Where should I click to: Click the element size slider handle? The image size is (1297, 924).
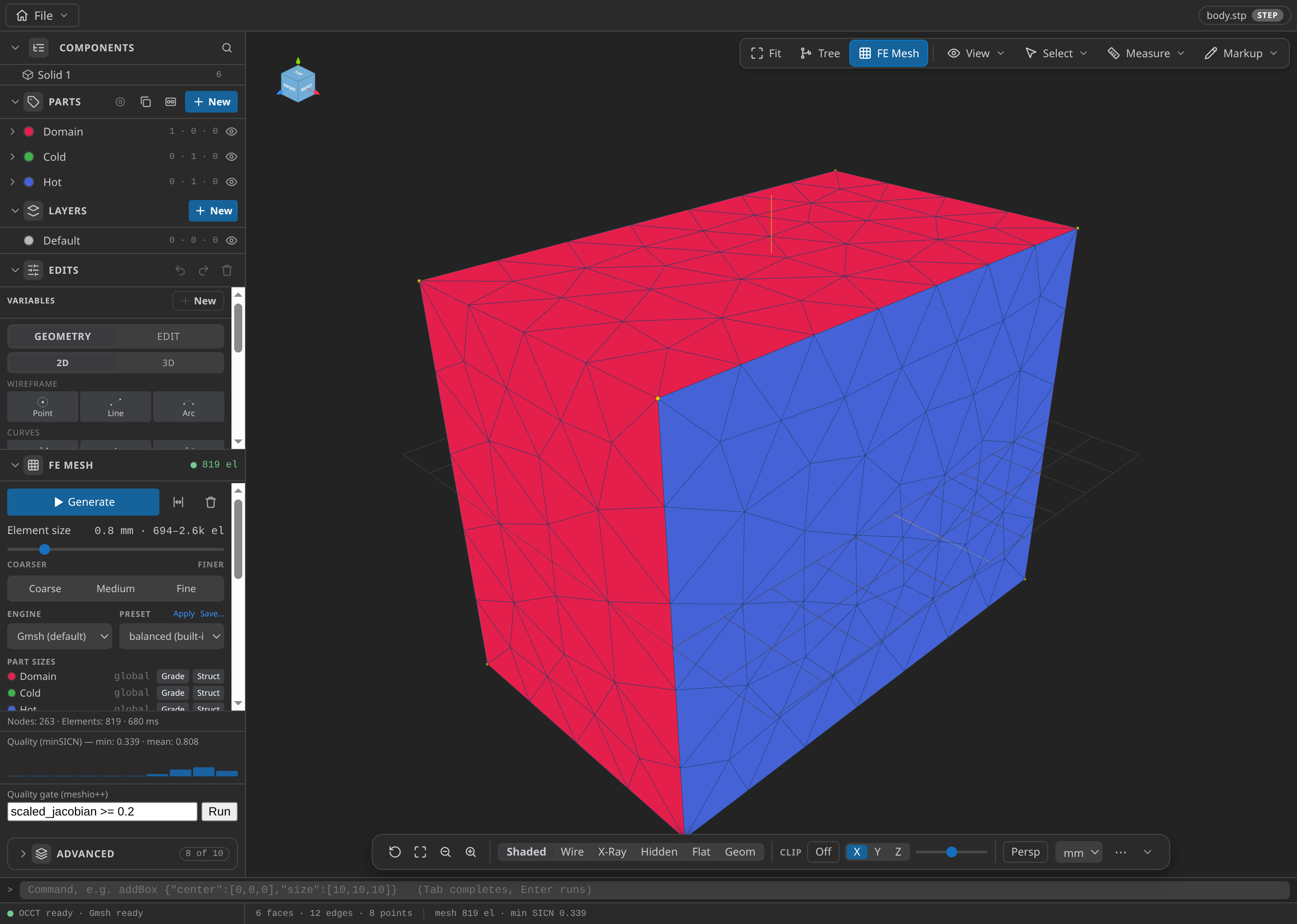pos(45,549)
